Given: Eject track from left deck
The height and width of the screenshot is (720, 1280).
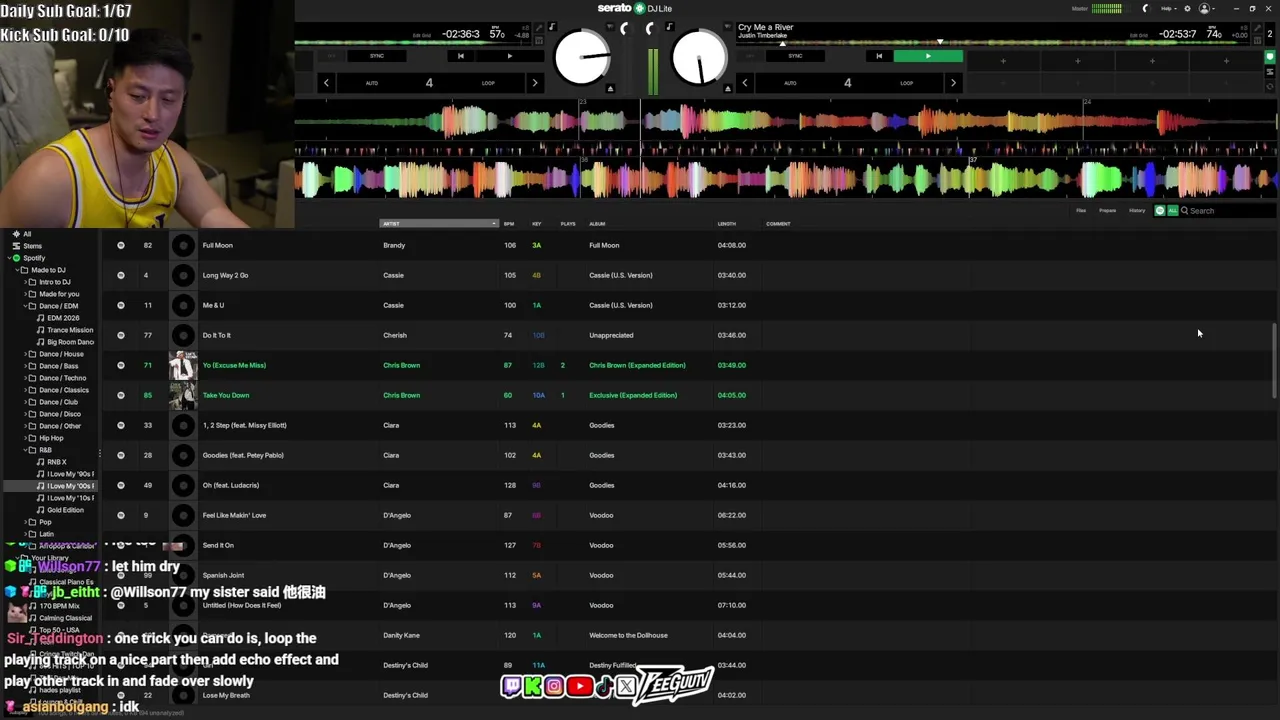Looking at the screenshot, I should tap(610, 88).
